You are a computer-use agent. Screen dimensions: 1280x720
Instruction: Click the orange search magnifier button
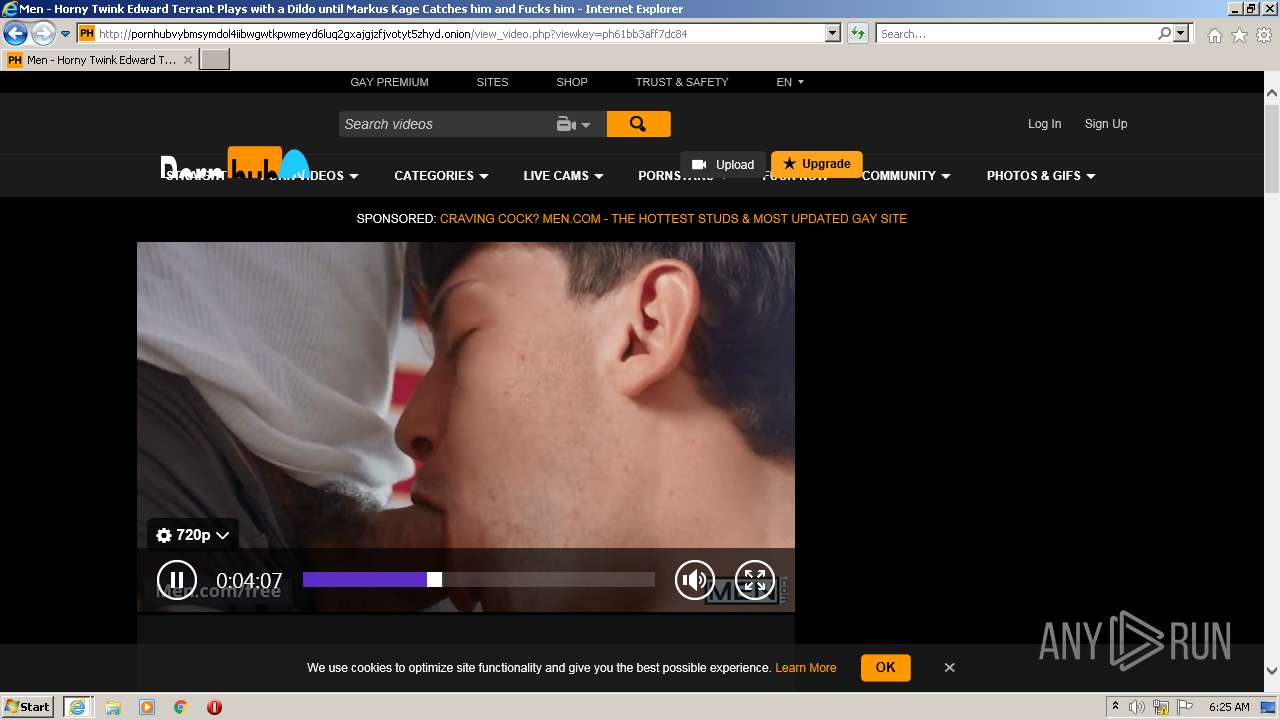638,124
